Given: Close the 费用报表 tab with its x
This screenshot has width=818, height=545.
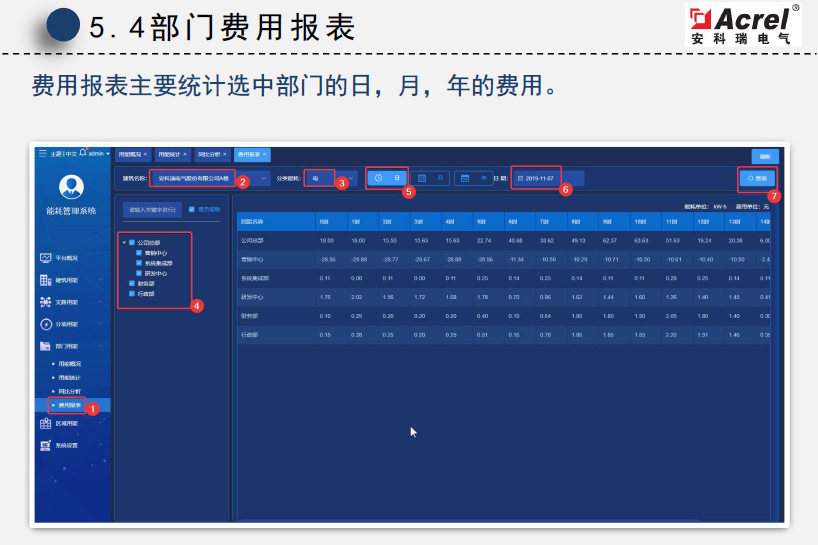Looking at the screenshot, I should 264,154.
